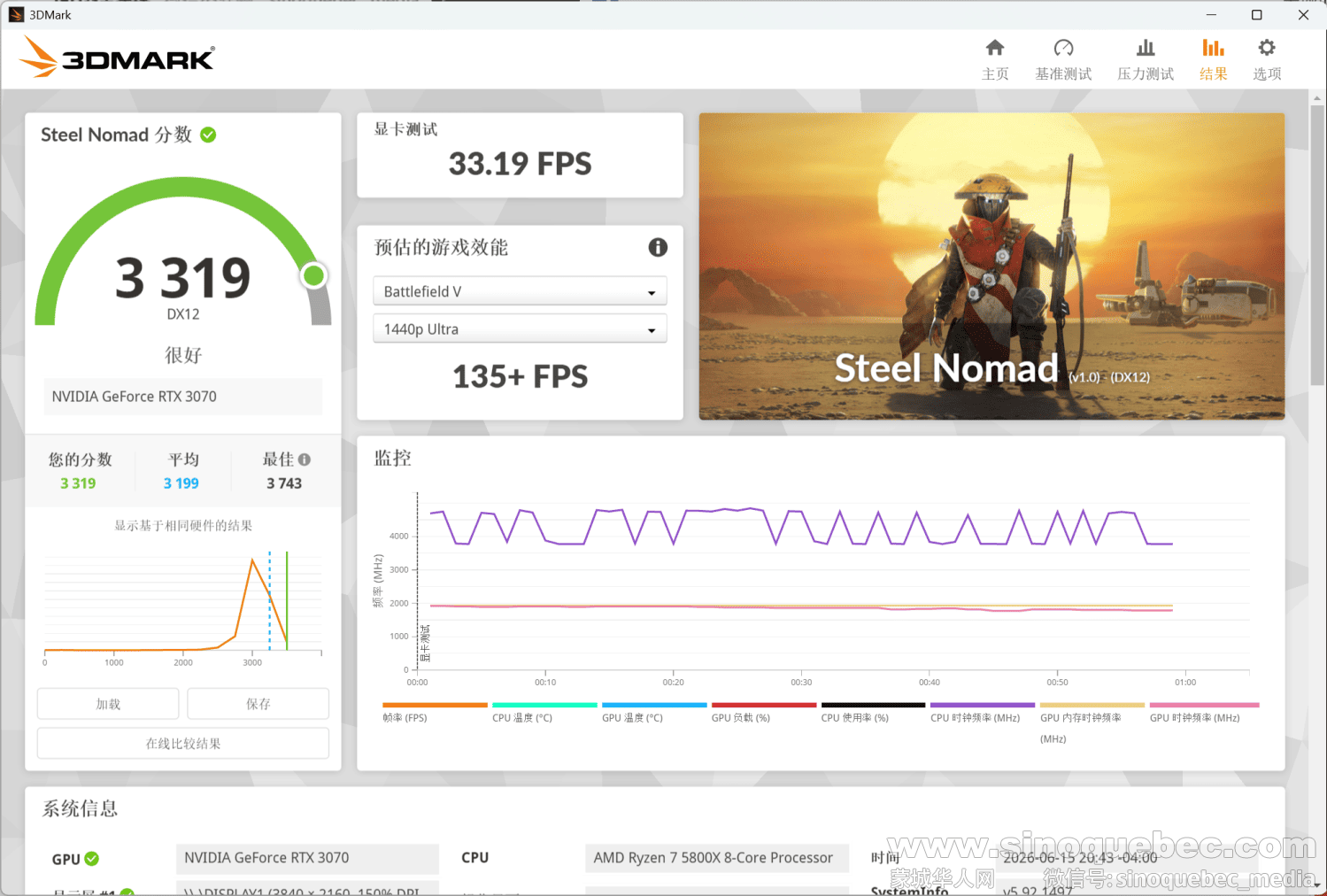Click the 保存 save button

(x=258, y=704)
